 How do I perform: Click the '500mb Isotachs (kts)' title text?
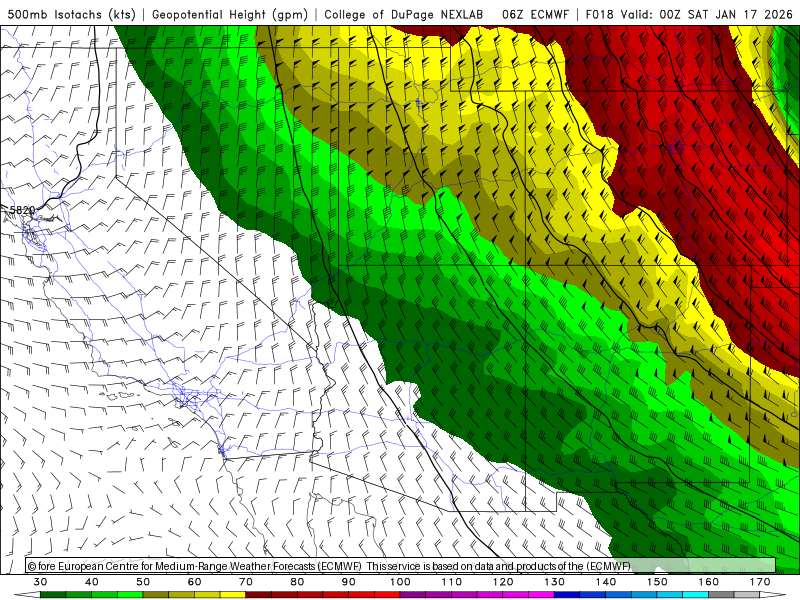(x=71, y=15)
